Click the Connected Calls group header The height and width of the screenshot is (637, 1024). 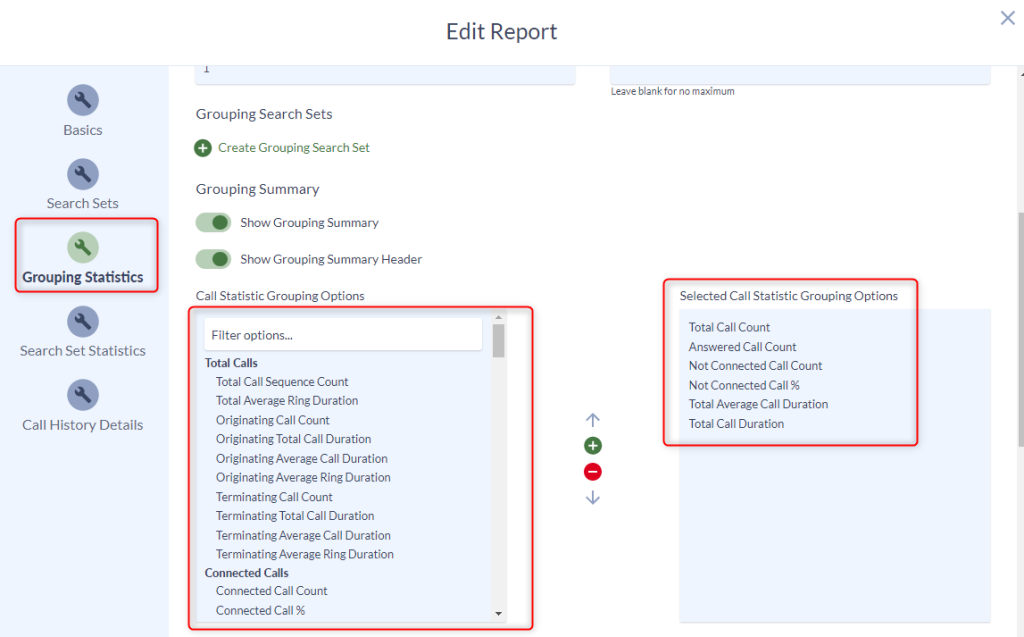[247, 573]
